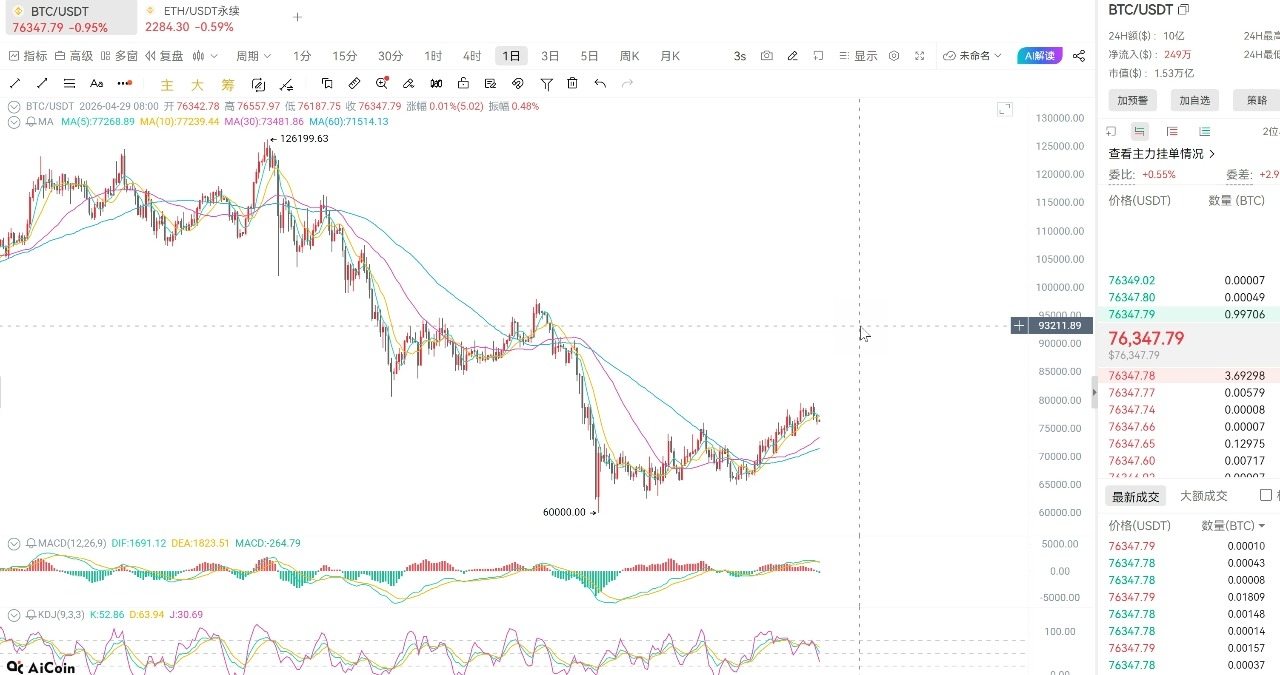Click the 76349.02 ask price row
The height and width of the screenshot is (675, 1280).
(x=1188, y=281)
